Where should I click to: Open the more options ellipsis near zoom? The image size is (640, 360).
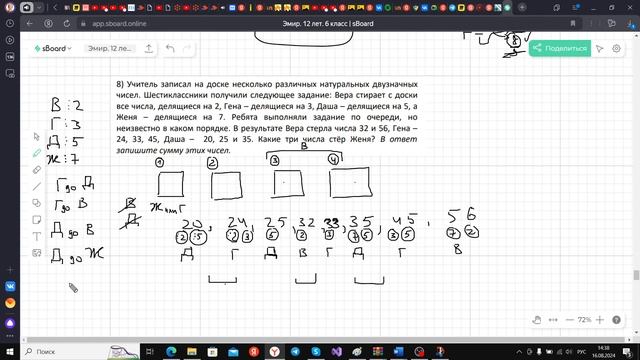(x=553, y=320)
